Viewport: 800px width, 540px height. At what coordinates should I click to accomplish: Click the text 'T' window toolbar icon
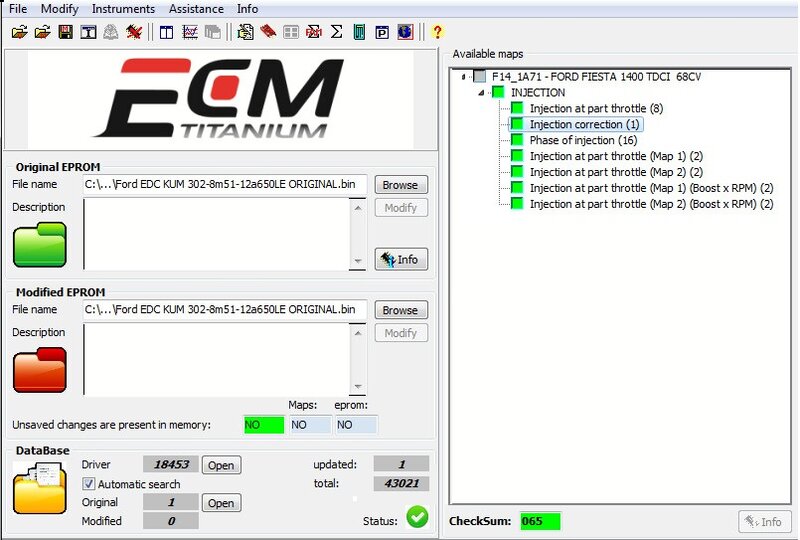tap(88, 33)
